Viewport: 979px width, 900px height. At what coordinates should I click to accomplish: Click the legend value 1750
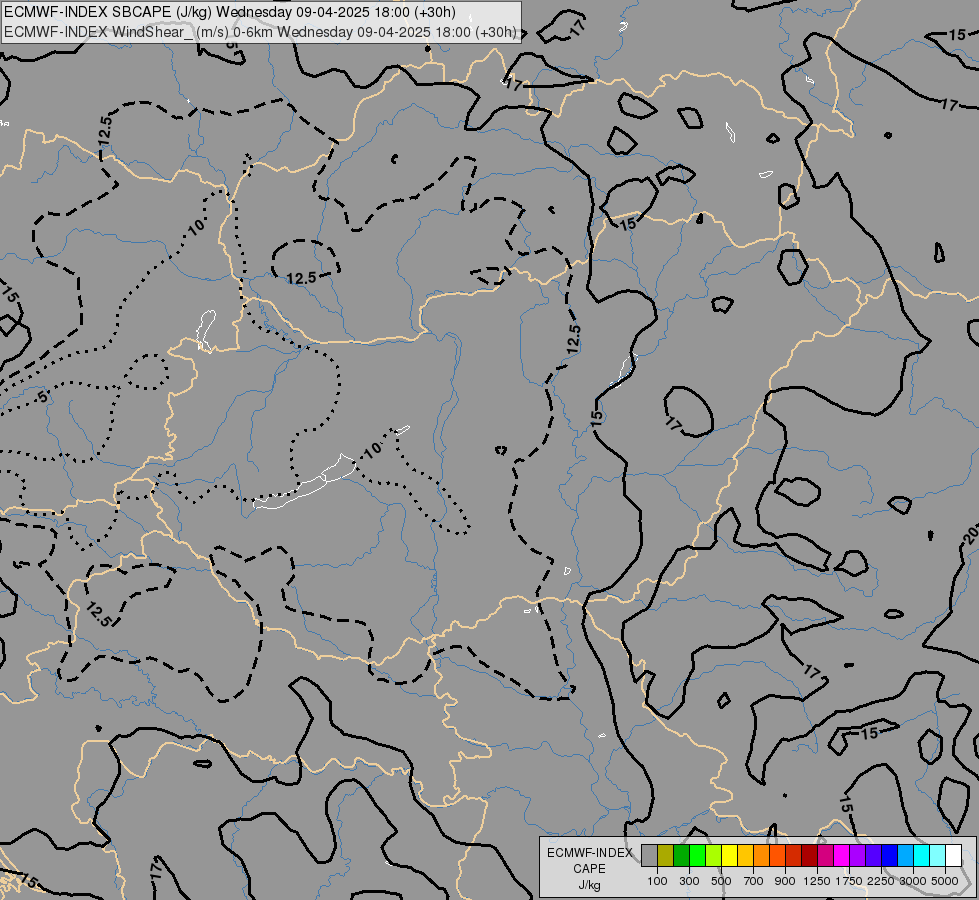click(x=849, y=881)
